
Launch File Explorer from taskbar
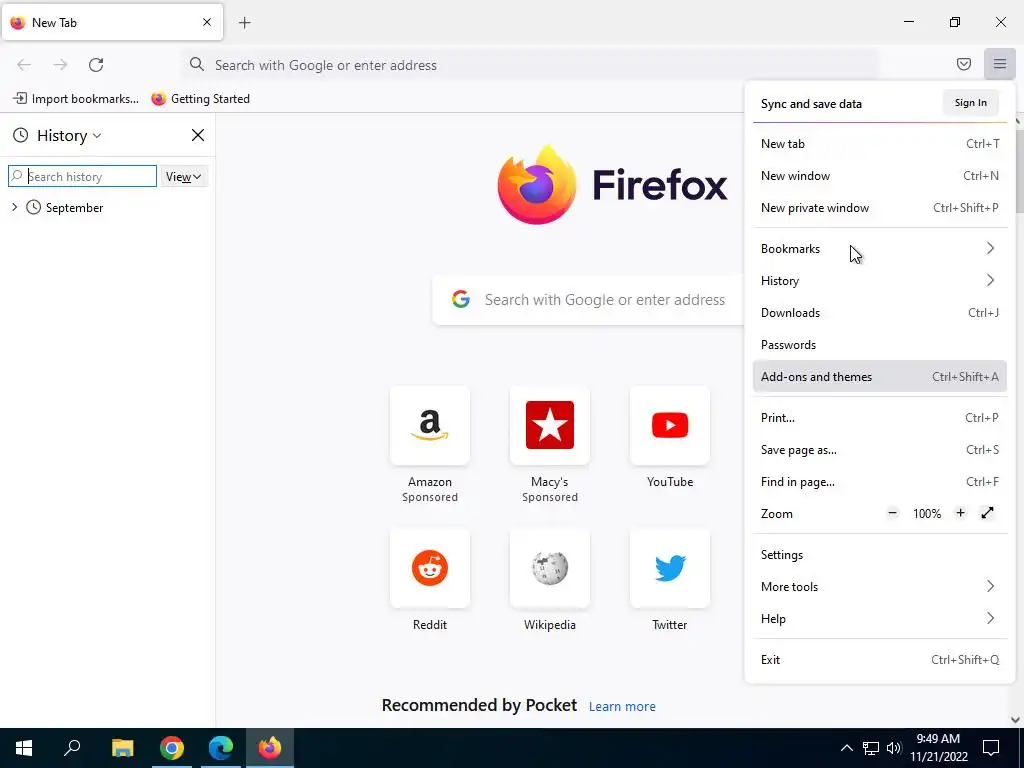(122, 748)
